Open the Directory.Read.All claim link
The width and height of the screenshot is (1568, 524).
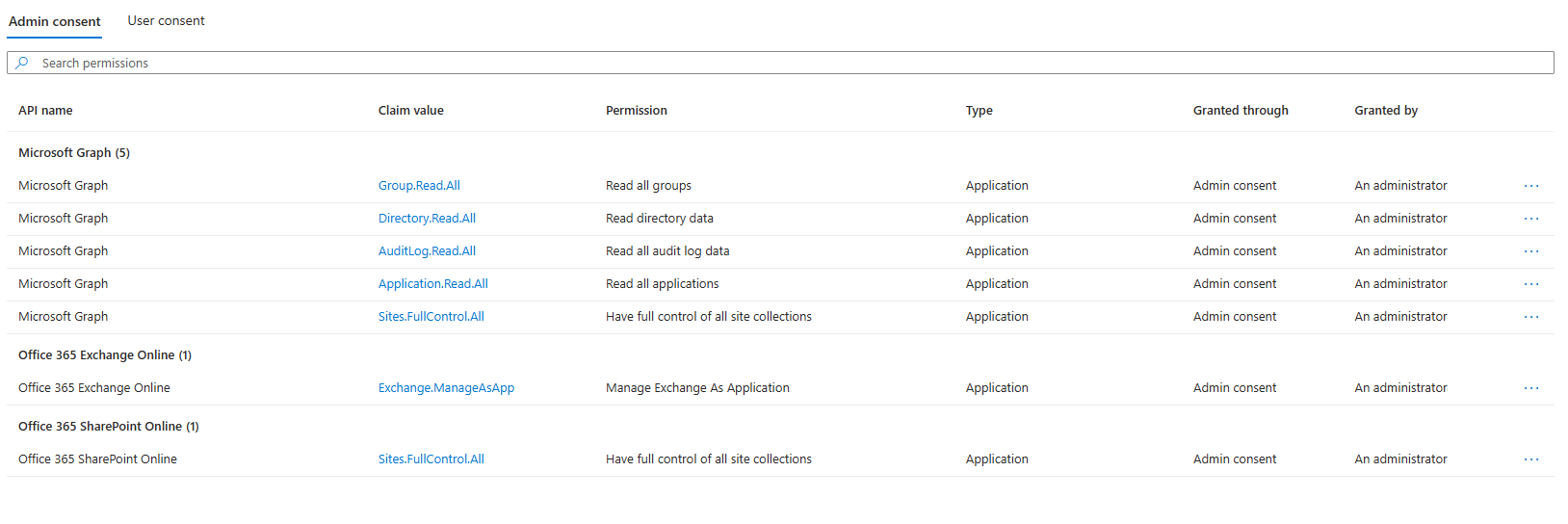pos(427,219)
